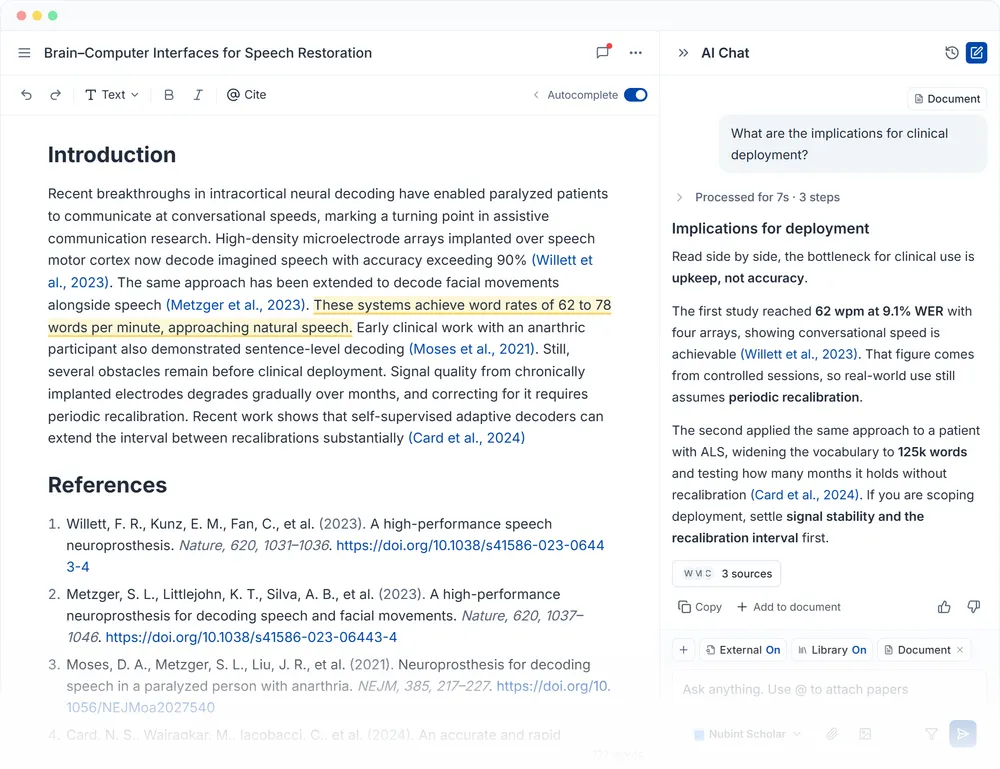Open the Text style dropdown
This screenshot has width=1000, height=769.
pyautogui.click(x=112, y=94)
